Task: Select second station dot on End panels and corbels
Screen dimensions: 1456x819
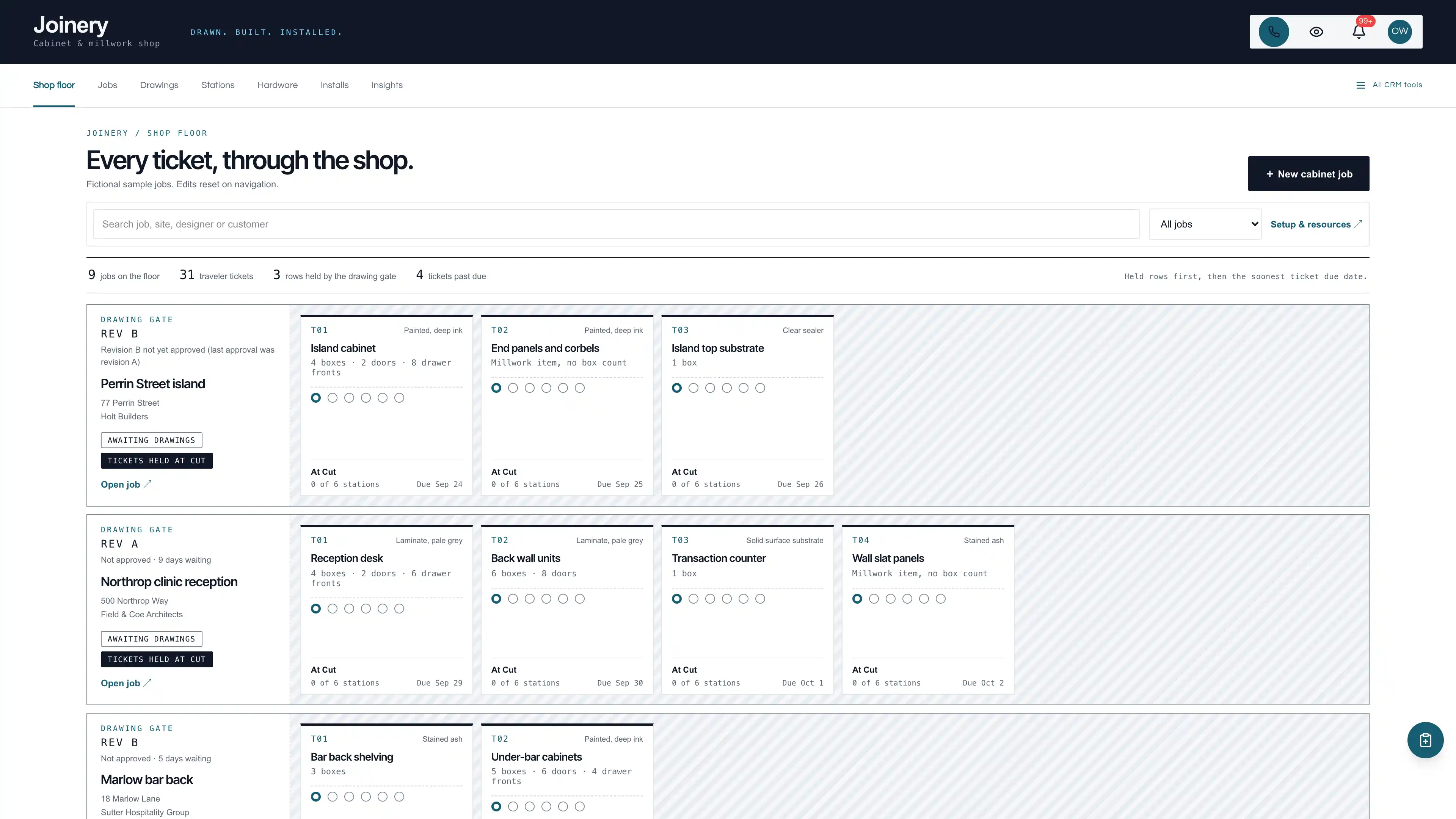Action: pyautogui.click(x=513, y=388)
